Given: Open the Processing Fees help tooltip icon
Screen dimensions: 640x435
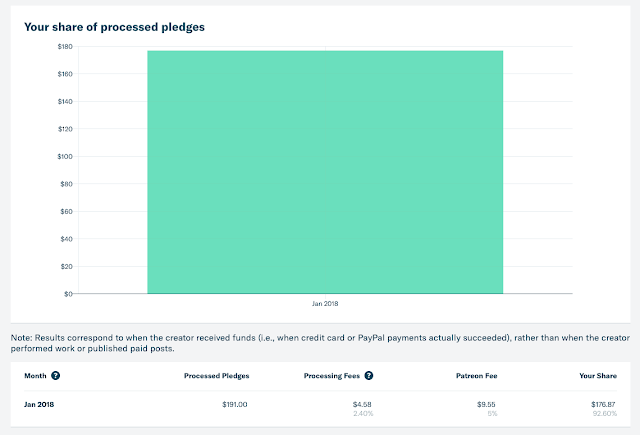Looking at the screenshot, I should [x=369, y=376].
